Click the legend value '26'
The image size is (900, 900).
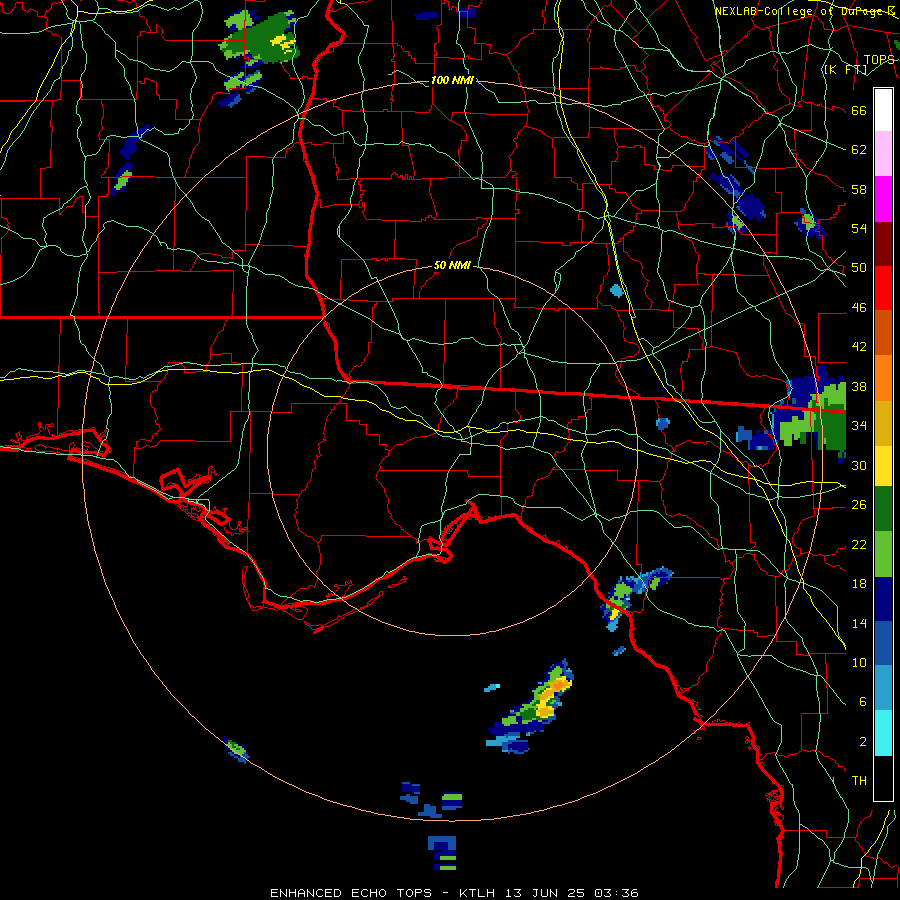[x=859, y=505]
